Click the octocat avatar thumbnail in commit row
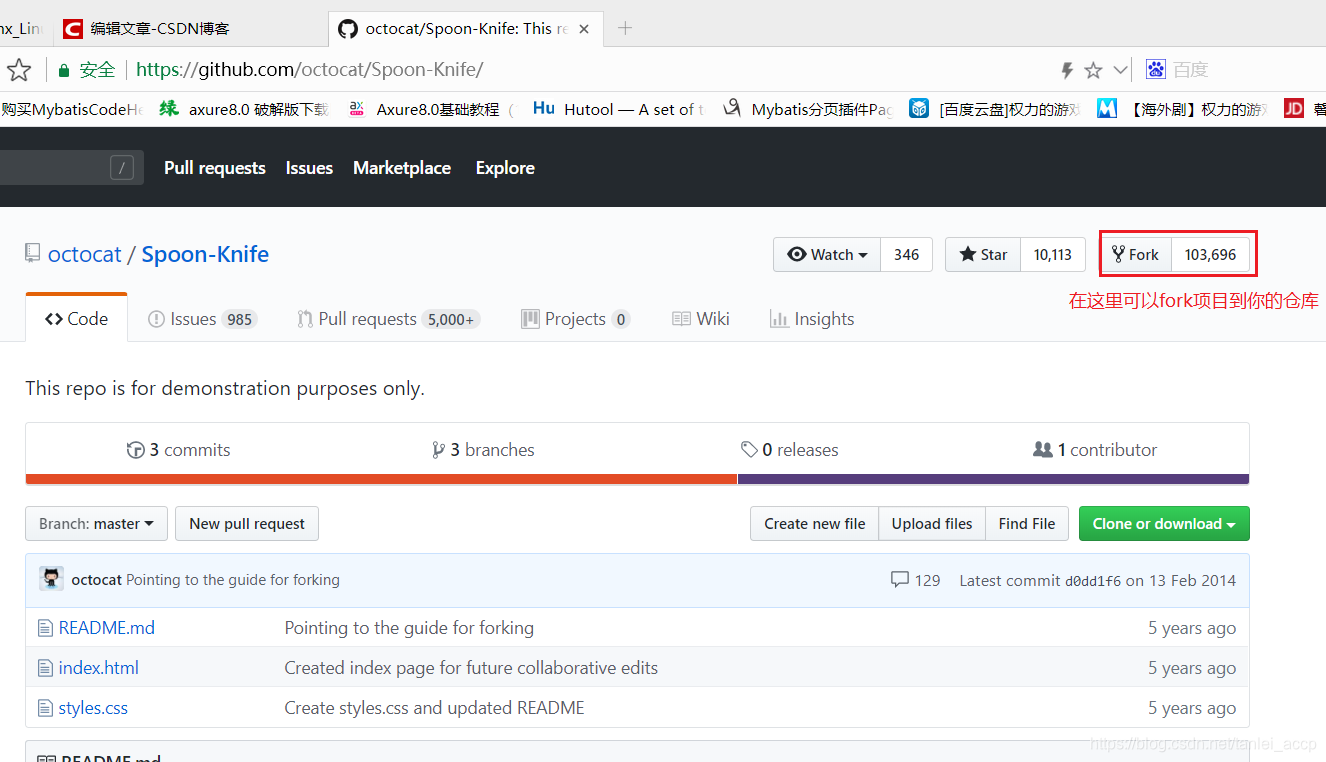Image resolution: width=1326 pixels, height=762 pixels. click(x=51, y=579)
